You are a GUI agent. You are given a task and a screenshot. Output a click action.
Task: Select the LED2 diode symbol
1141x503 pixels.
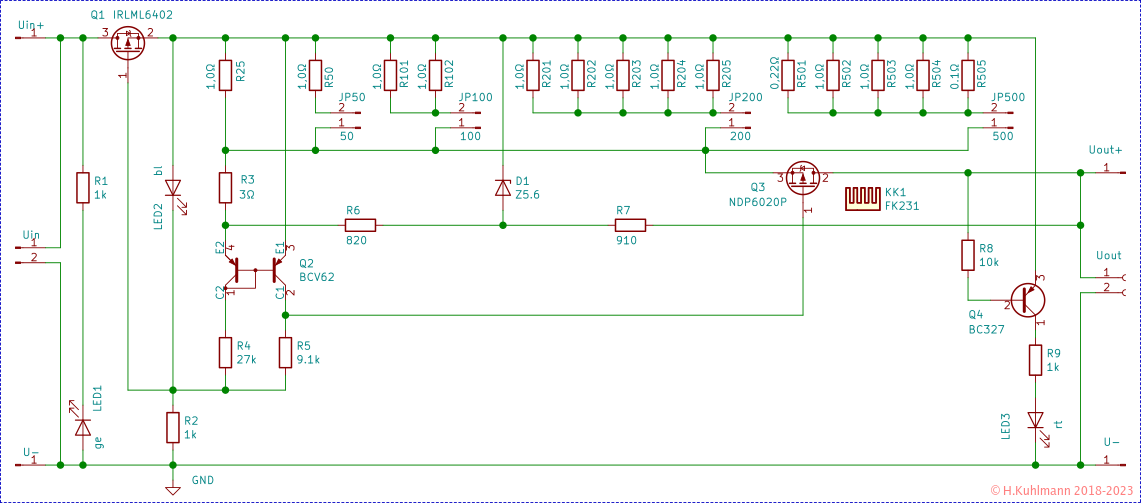click(173, 188)
